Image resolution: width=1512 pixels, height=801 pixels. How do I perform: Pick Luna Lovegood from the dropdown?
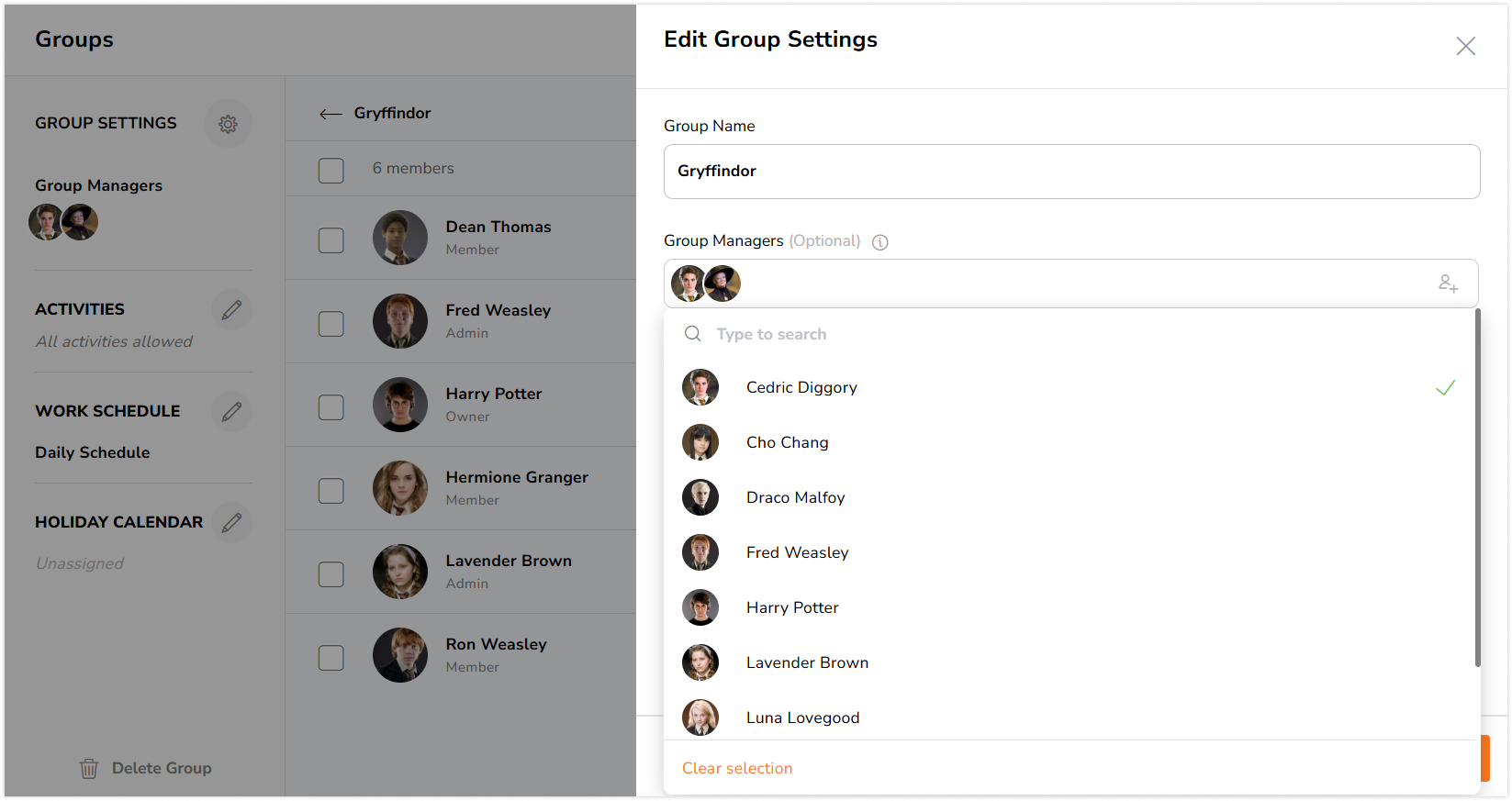point(1070,718)
